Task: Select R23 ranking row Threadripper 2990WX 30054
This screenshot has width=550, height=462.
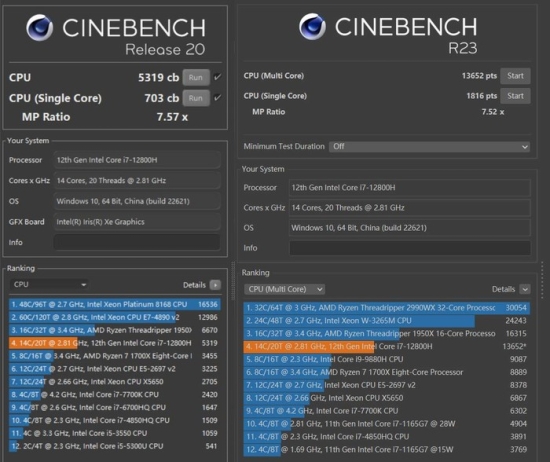Action: point(387,308)
